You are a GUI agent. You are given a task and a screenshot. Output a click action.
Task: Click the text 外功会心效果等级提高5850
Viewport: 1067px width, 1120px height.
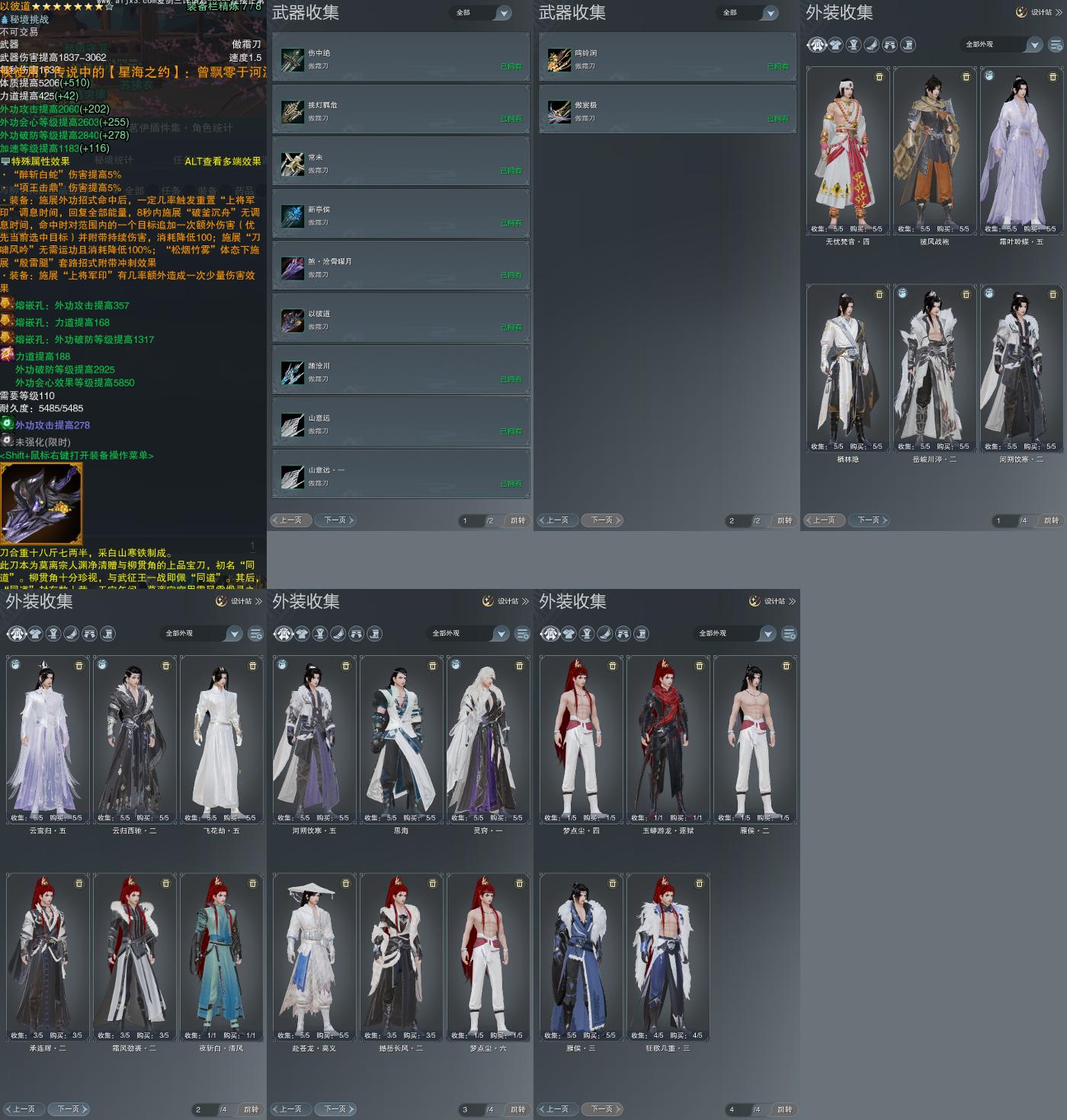(x=75, y=382)
